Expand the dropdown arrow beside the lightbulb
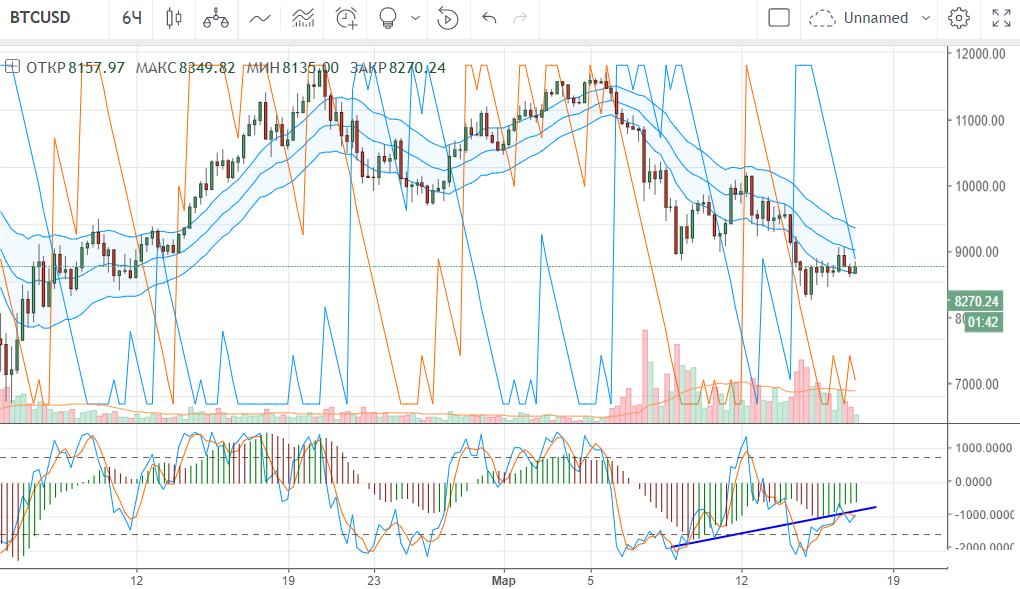The width and height of the screenshot is (1020, 589). pos(414,18)
